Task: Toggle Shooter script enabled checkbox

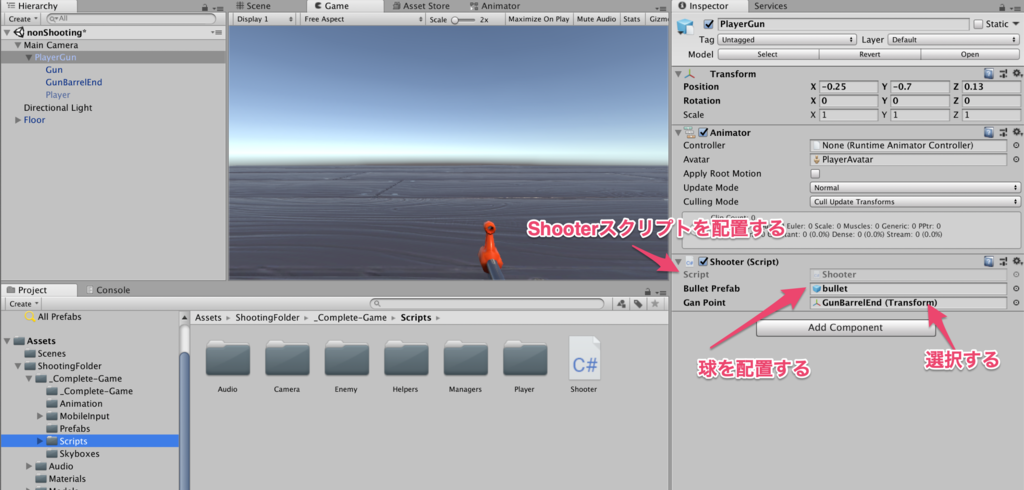Action: 703,261
